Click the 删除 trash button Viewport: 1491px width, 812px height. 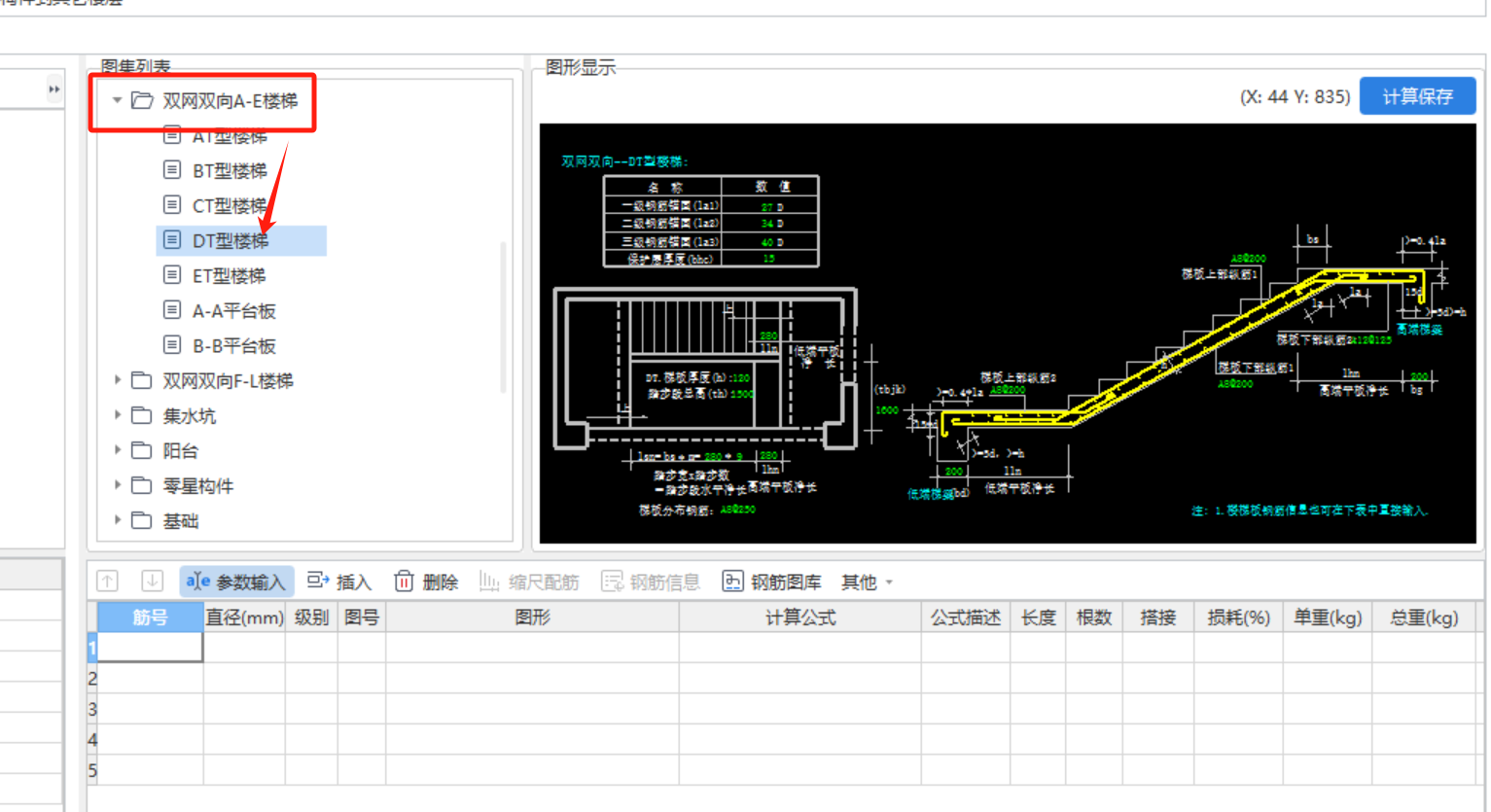[426, 582]
